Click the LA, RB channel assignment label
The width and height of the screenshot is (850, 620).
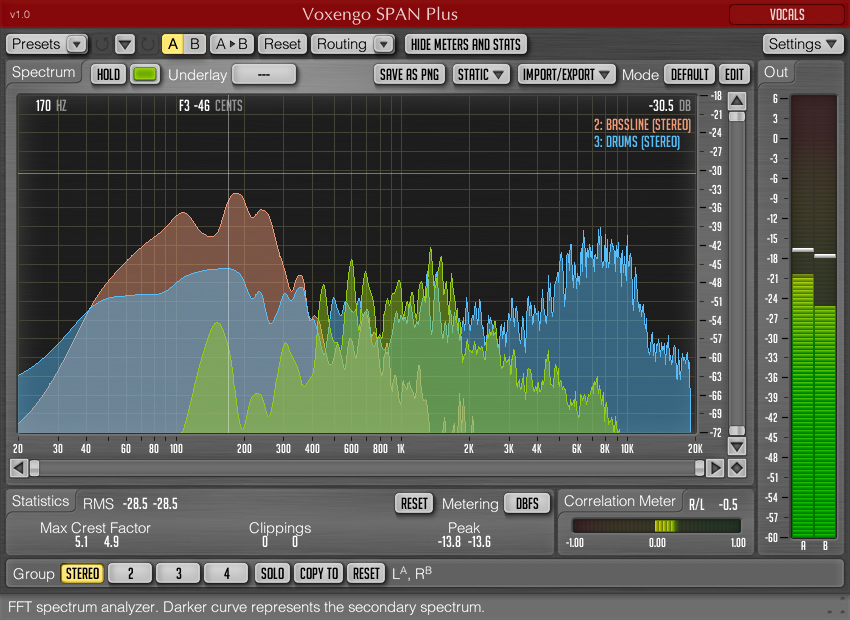pyautogui.click(x=412, y=573)
